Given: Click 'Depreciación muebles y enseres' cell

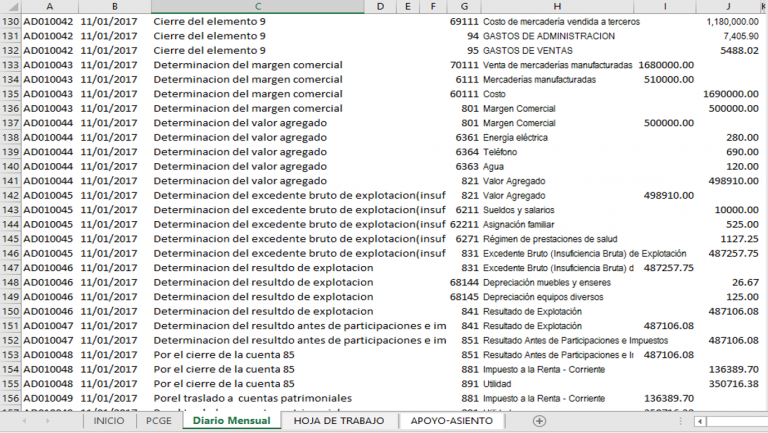Looking at the screenshot, I should tap(547, 282).
